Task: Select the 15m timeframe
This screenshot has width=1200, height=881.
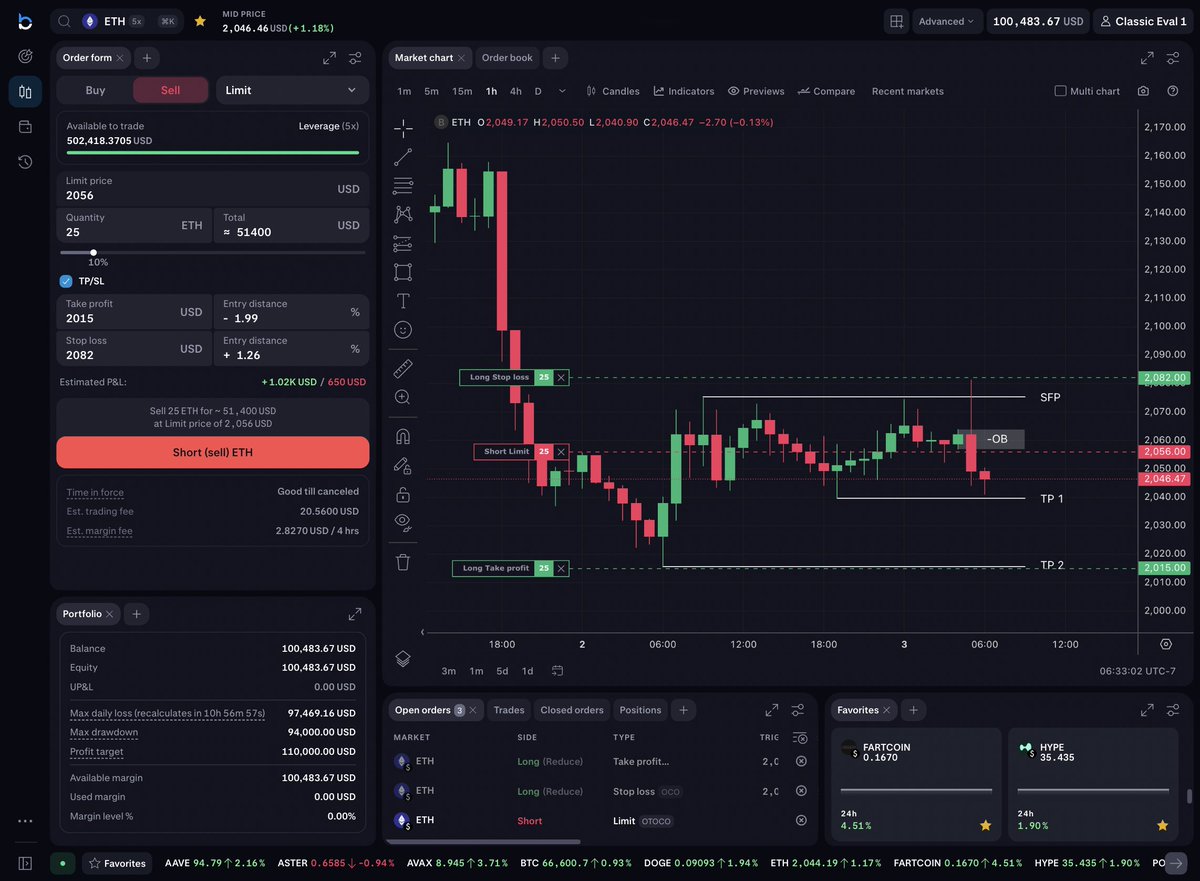Action: click(x=462, y=91)
